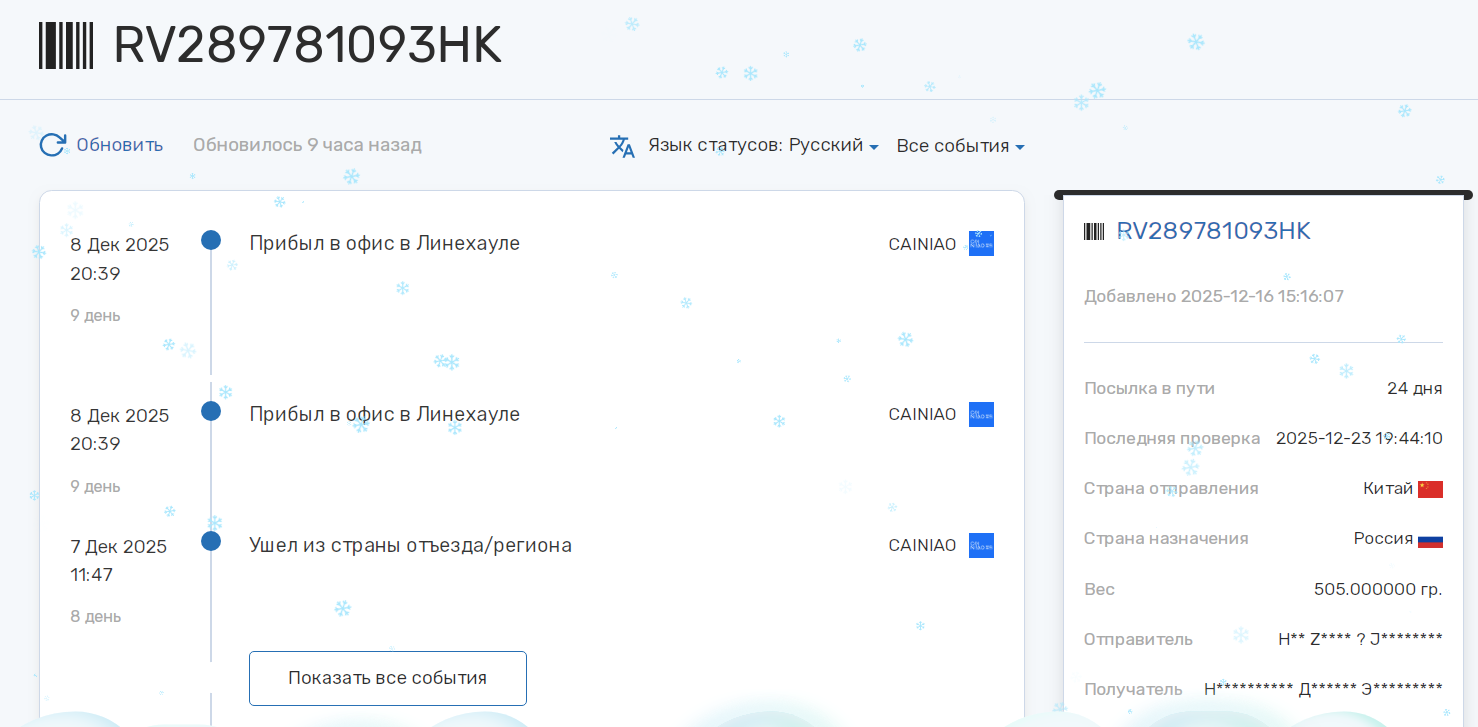Click the circular refresh arrow icon
Viewport: 1478px width, 727px height.
tap(52, 145)
